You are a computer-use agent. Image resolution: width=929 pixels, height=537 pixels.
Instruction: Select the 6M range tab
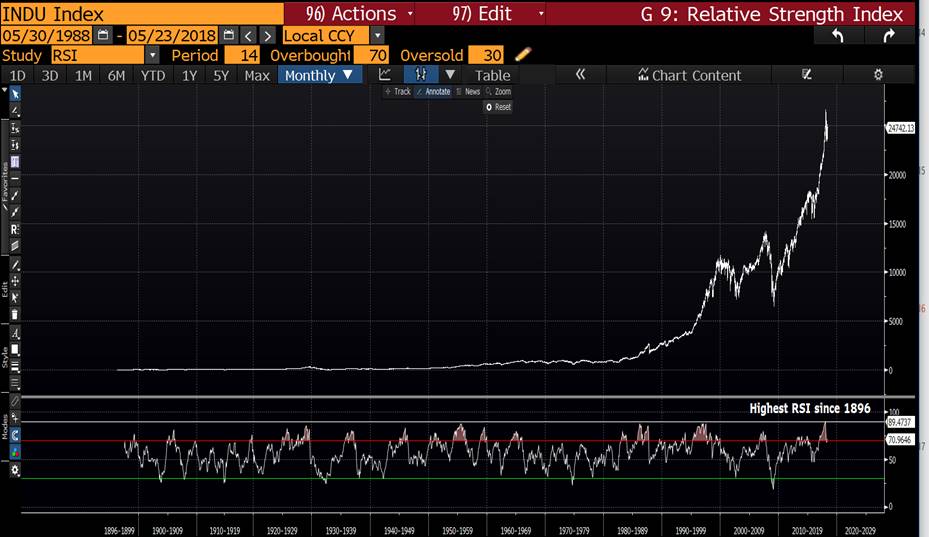coord(117,75)
